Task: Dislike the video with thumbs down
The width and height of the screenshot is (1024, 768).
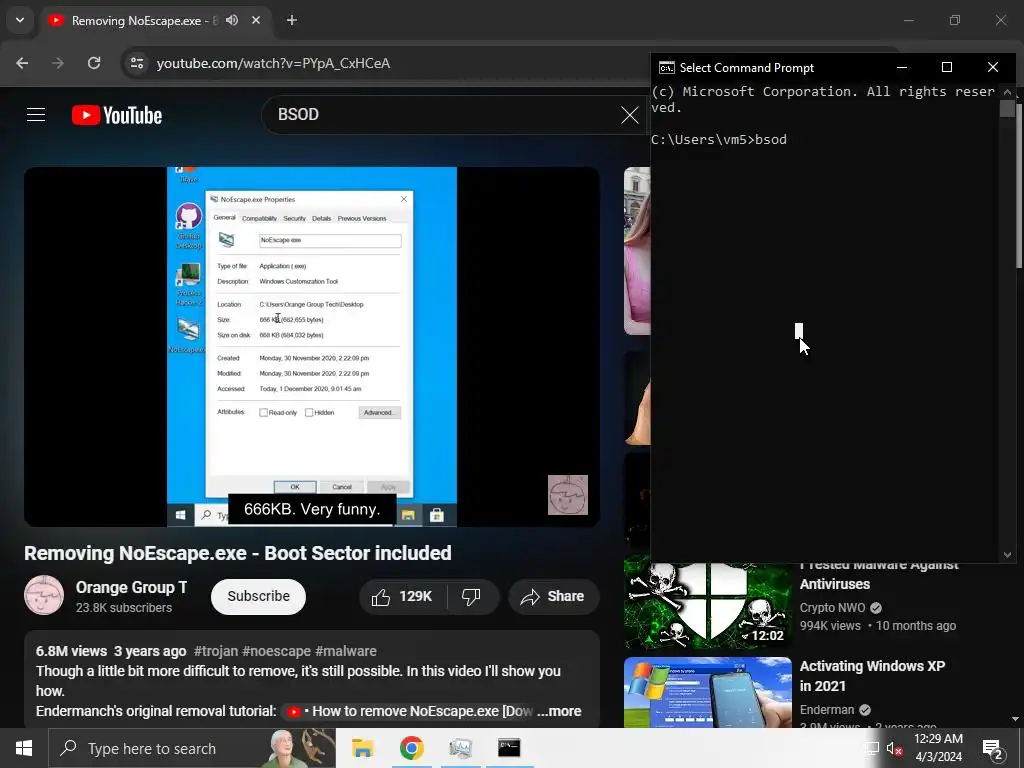Action: pos(472,596)
